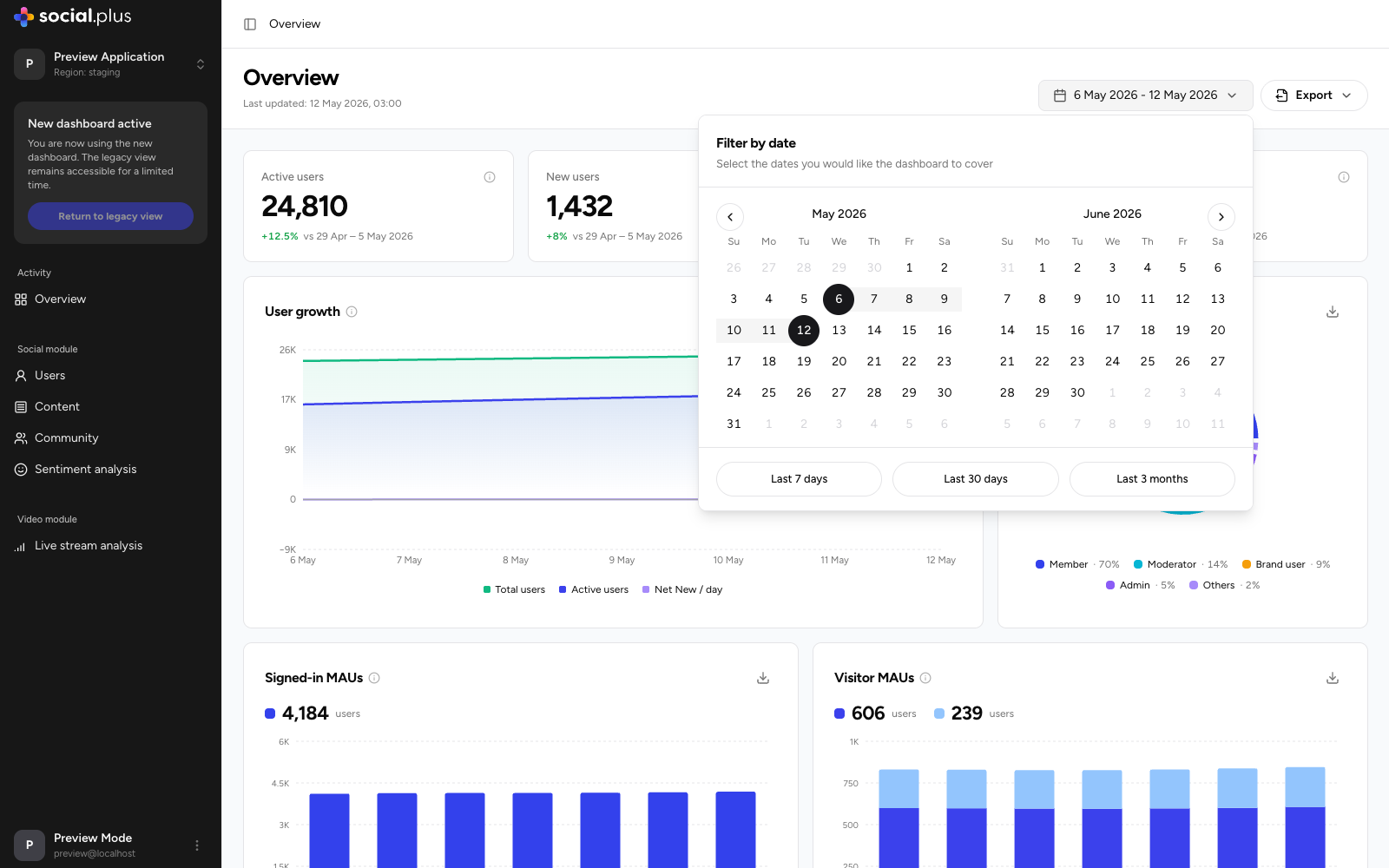Open Users page in sidebar
This screenshot has height=868, width=1389.
110,376
